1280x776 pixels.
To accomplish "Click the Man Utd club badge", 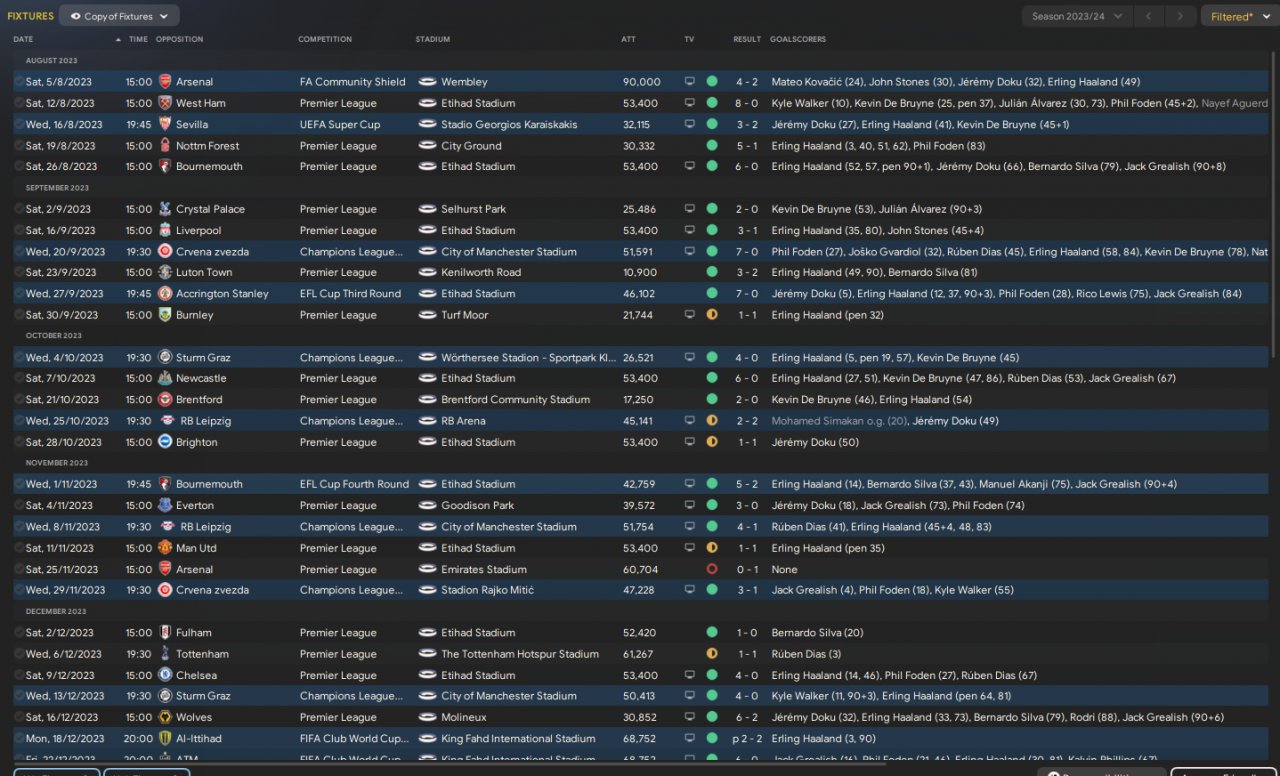I will point(165,548).
